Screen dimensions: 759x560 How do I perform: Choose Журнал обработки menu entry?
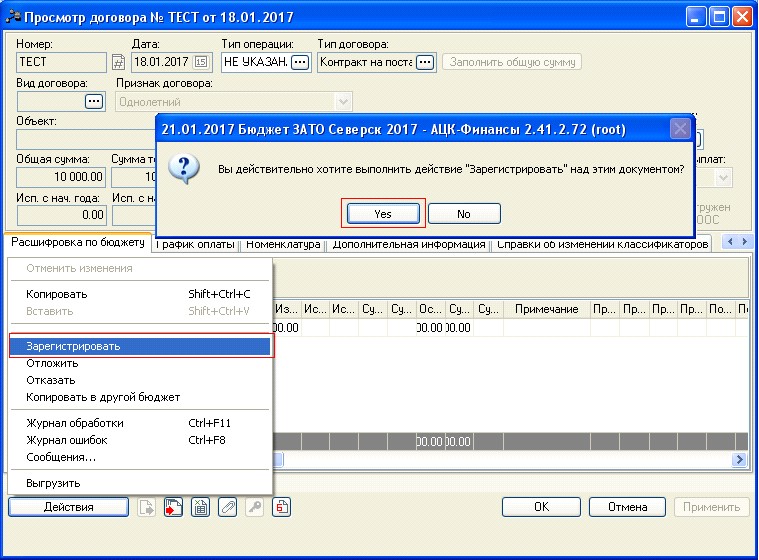point(75,423)
